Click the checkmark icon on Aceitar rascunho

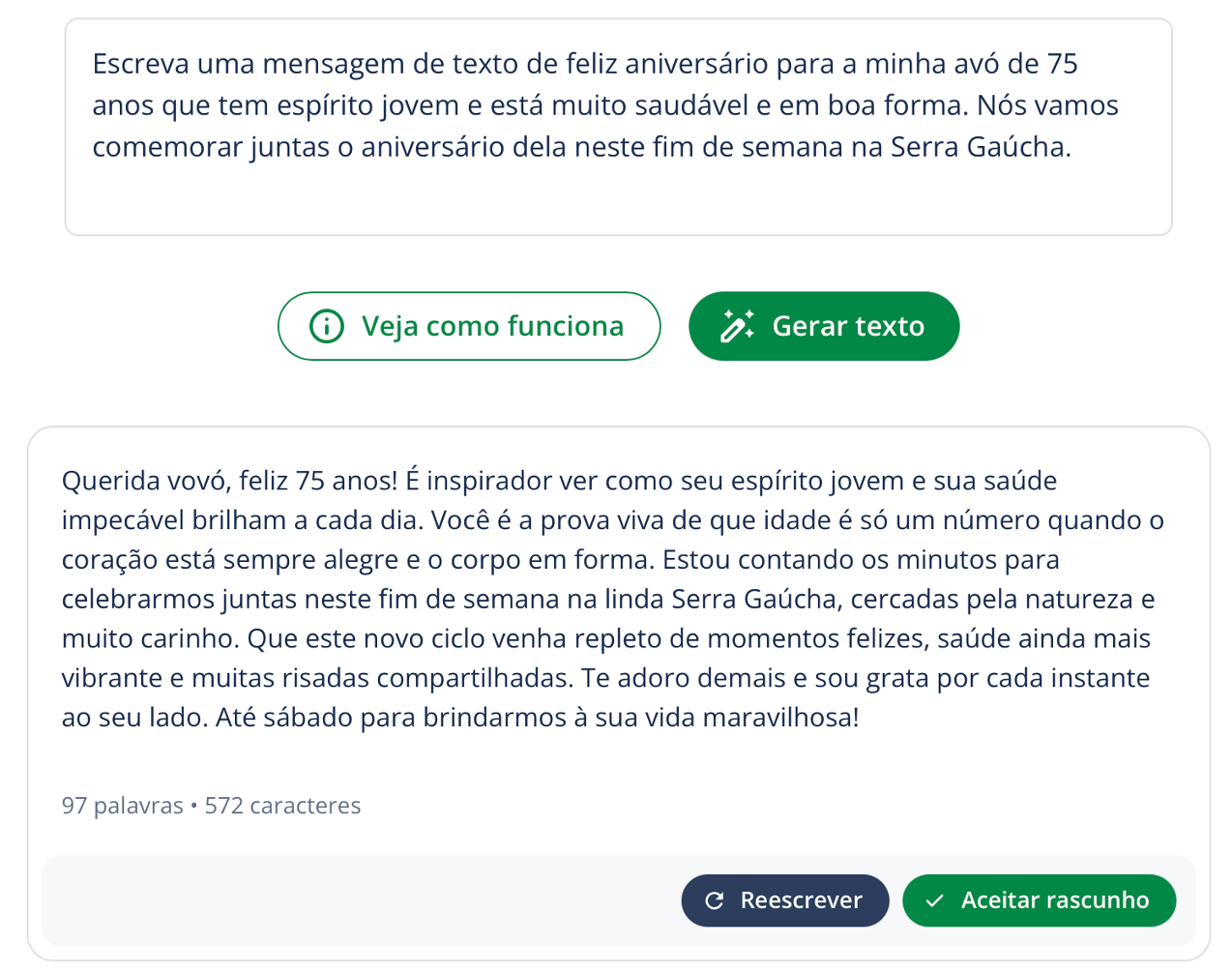tap(934, 900)
